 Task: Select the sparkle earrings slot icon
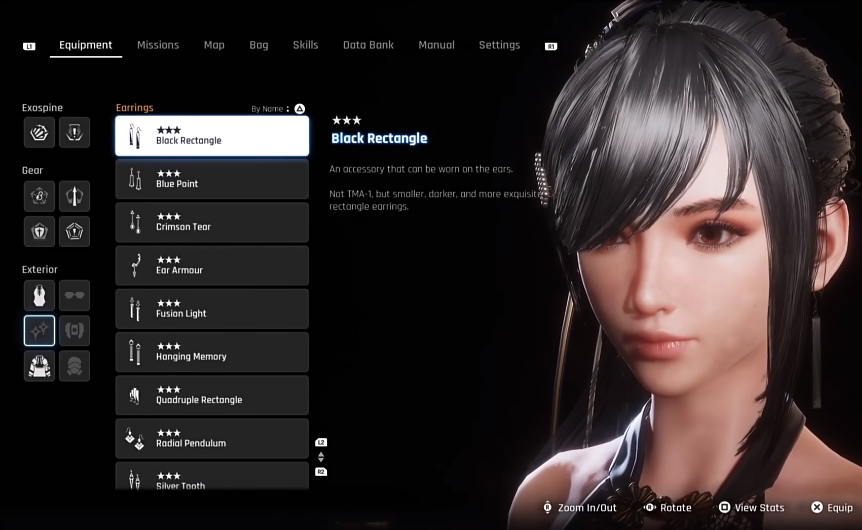(x=39, y=330)
